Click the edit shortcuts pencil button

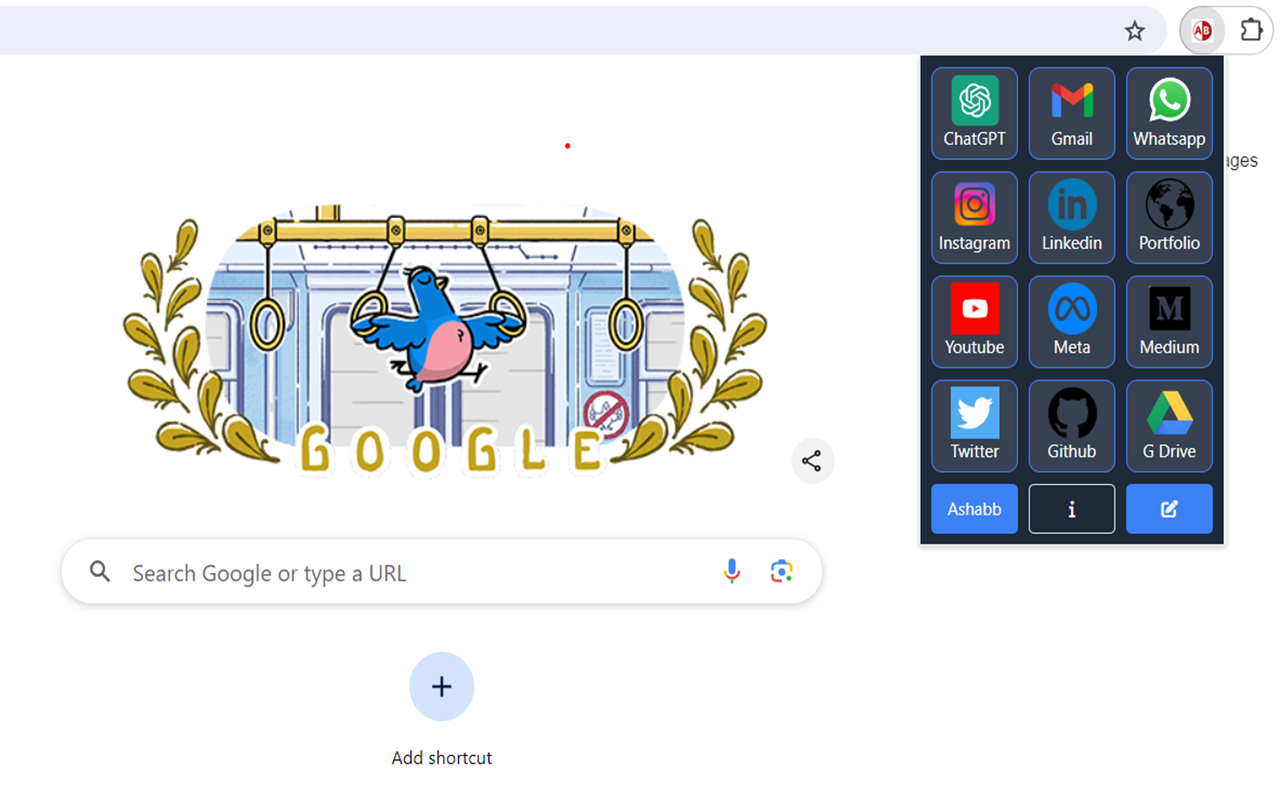[1169, 509]
